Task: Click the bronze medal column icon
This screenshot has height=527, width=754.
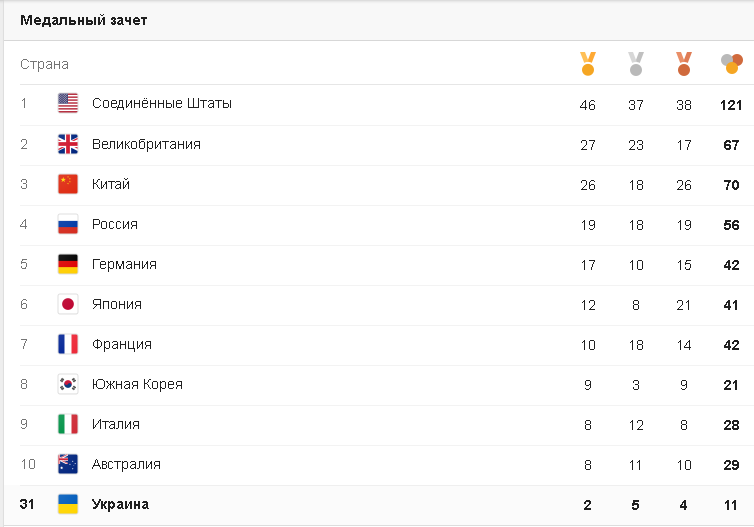Action: pos(684,64)
